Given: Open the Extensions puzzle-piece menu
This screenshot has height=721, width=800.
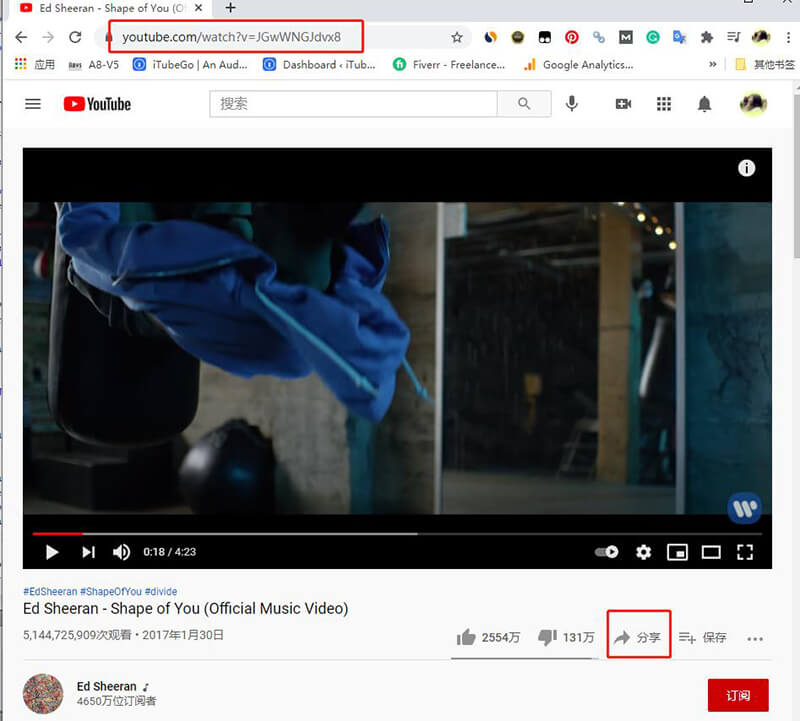Looking at the screenshot, I should [707, 37].
